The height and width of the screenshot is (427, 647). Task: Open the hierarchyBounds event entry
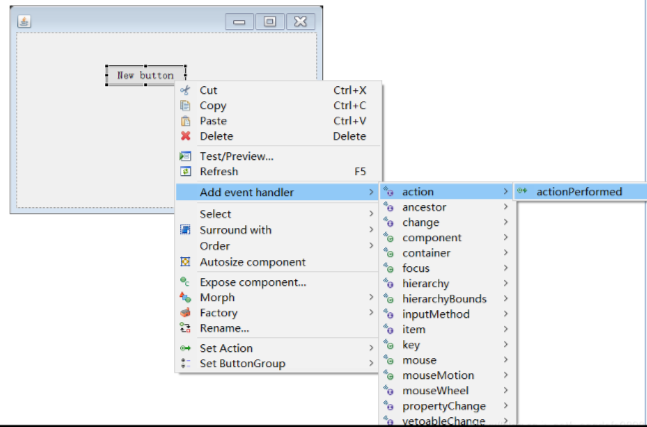point(446,299)
